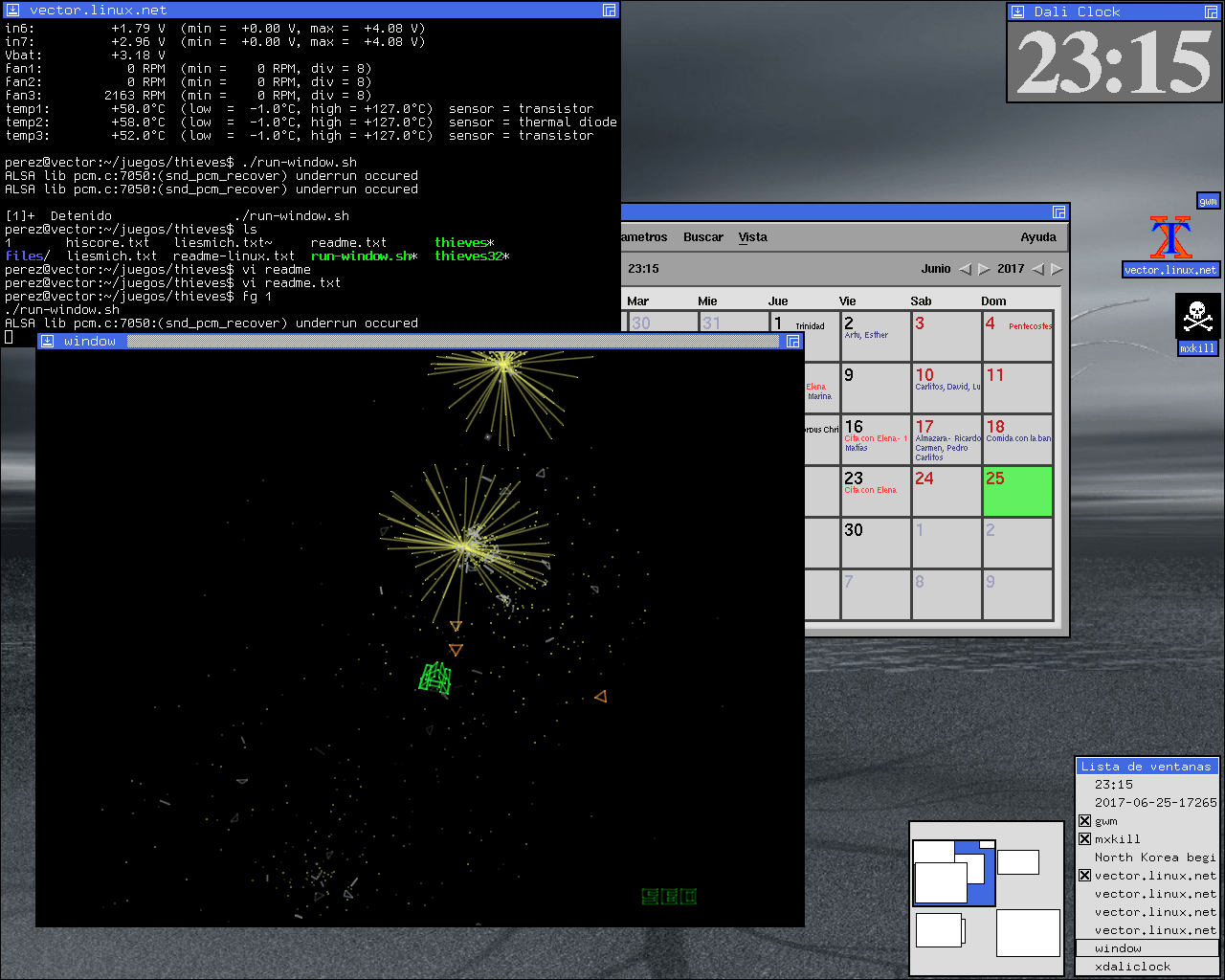Advance one year with the rightmost calendar arrow
Image resolution: width=1225 pixels, height=980 pixels.
[1057, 269]
